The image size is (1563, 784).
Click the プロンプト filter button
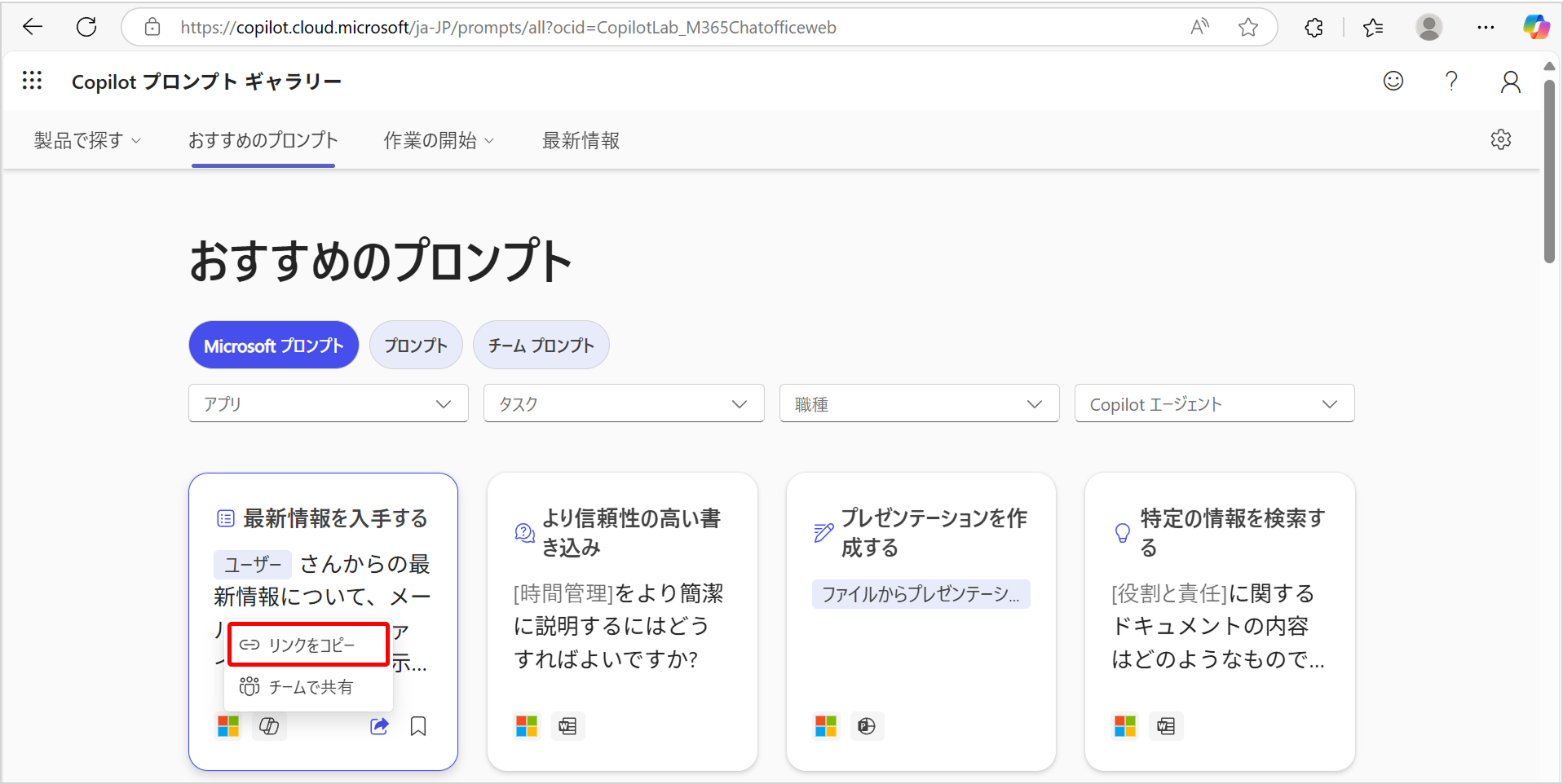click(x=416, y=346)
